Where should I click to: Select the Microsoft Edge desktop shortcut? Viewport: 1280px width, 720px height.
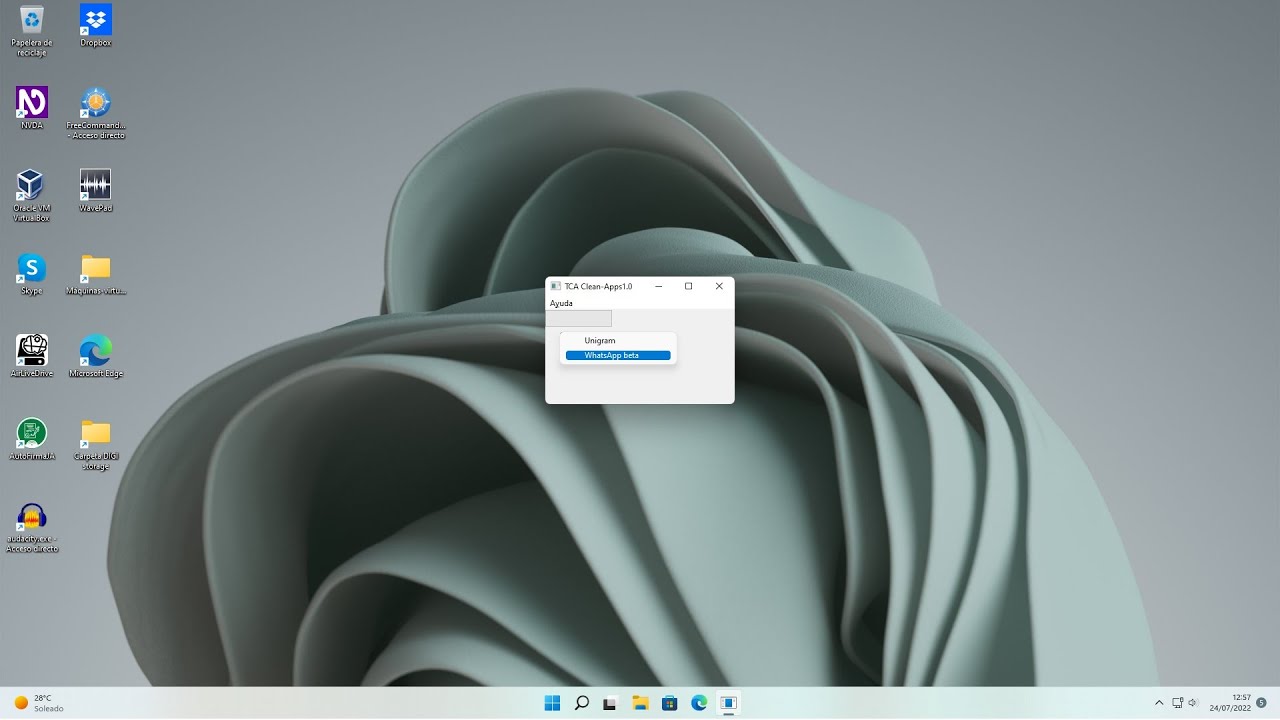pos(95,356)
